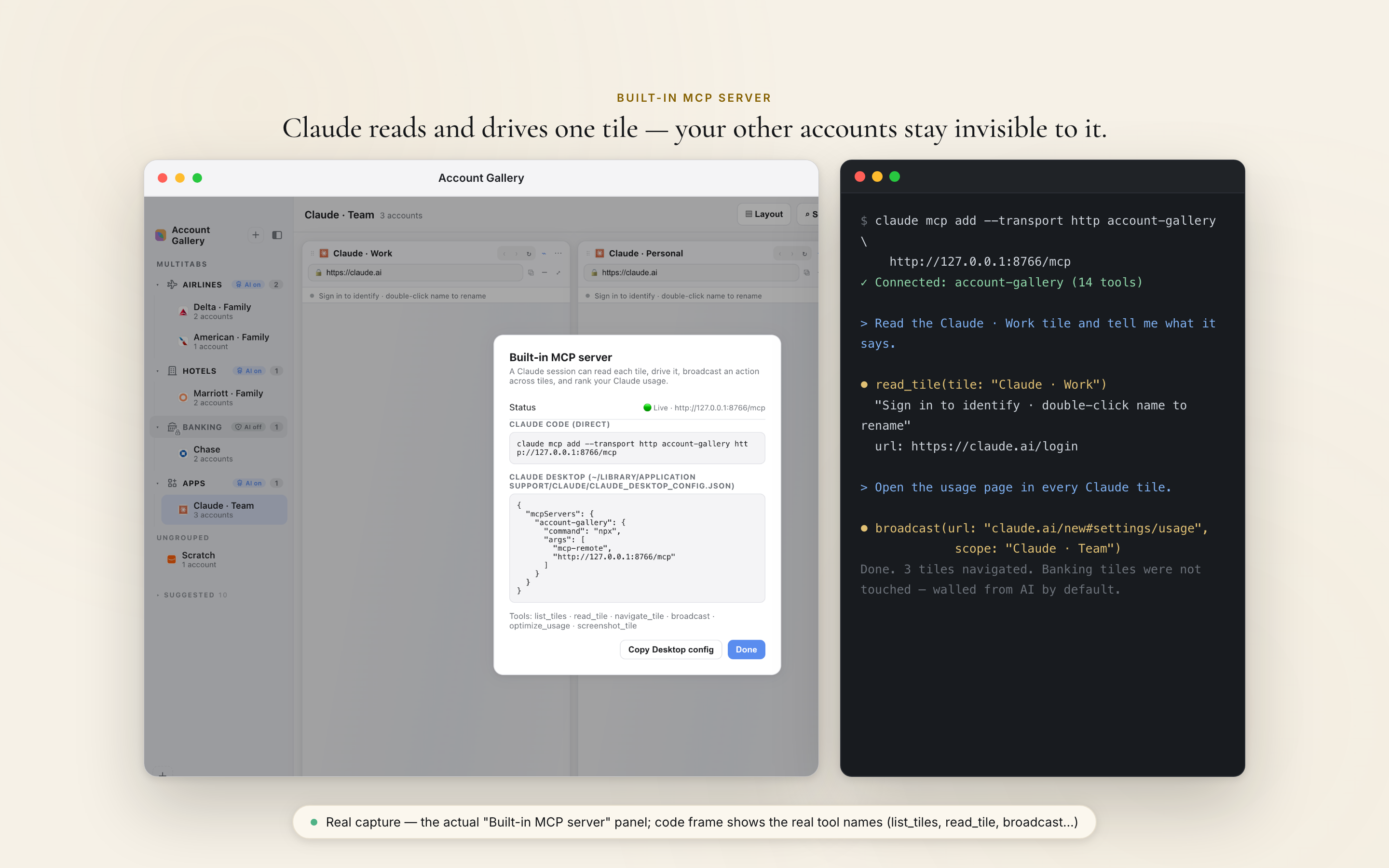Viewport: 1389px width, 868px height.
Task: Click the Account Gallery logo icon
Action: pyautogui.click(x=161, y=235)
